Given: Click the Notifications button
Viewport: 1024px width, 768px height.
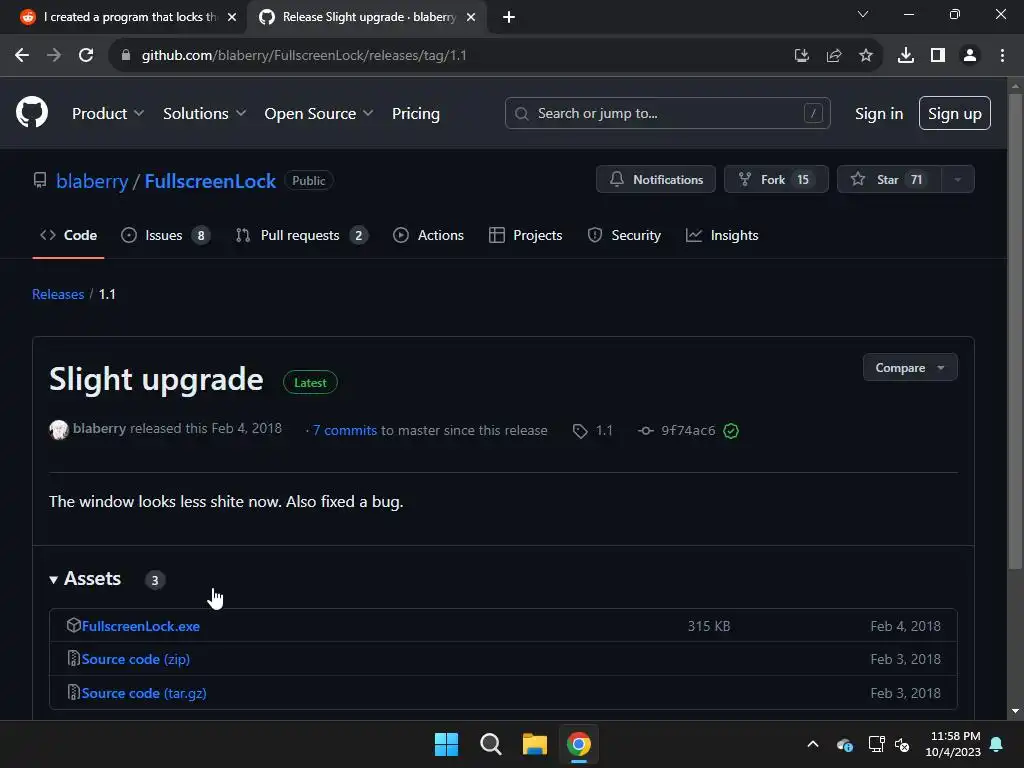Looking at the screenshot, I should tap(656, 180).
